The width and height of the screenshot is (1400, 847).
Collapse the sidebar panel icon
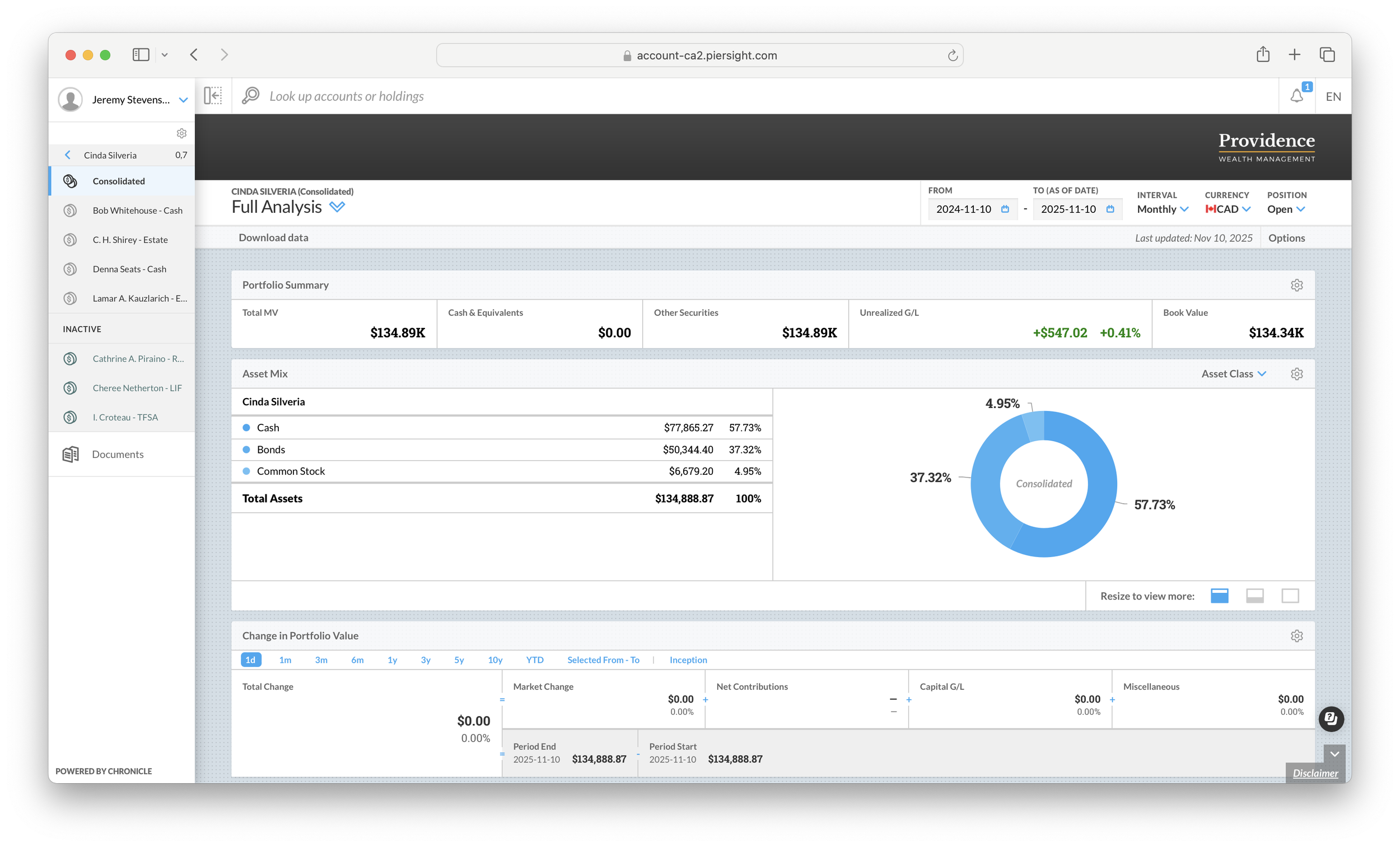[x=213, y=95]
